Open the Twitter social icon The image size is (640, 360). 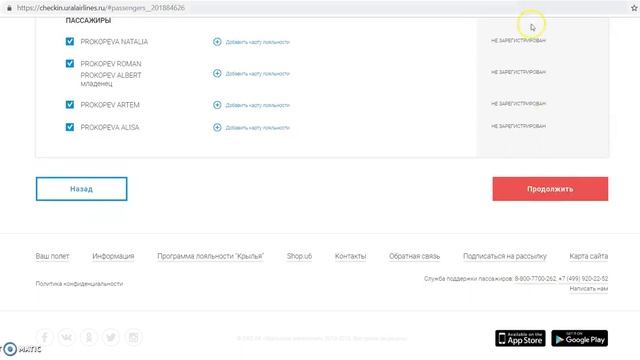pyautogui.click(x=111, y=337)
